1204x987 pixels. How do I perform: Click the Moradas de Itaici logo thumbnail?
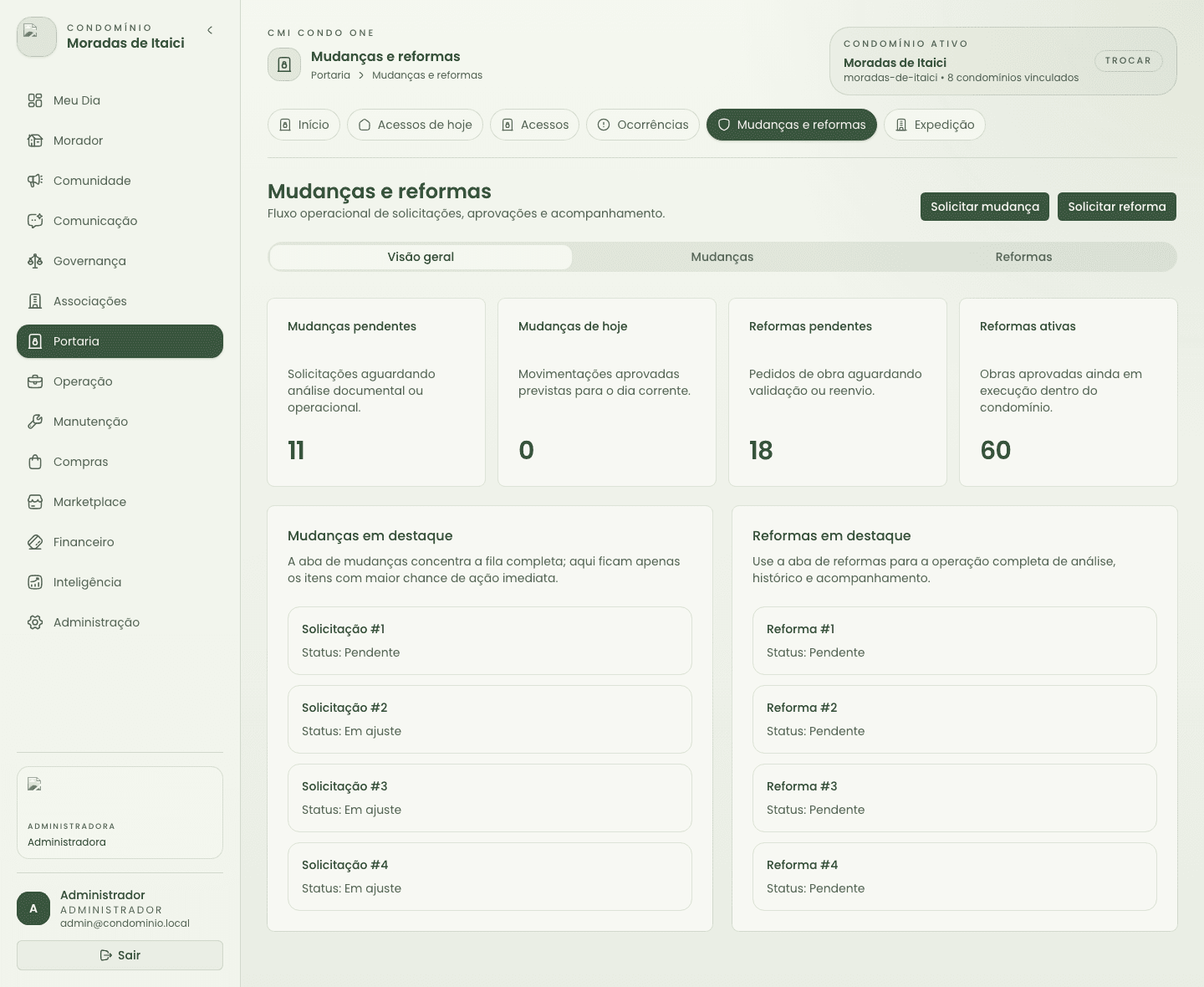click(x=37, y=37)
